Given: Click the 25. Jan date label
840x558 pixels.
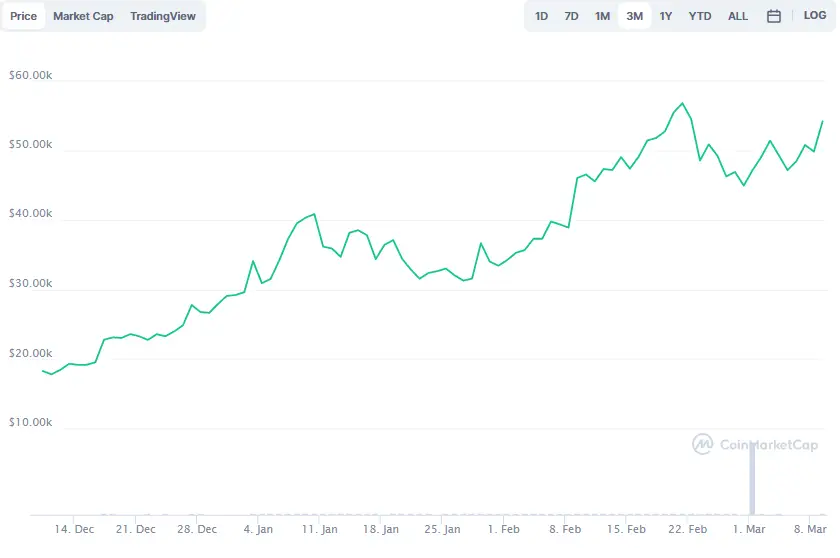Looking at the screenshot, I should 442,529.
